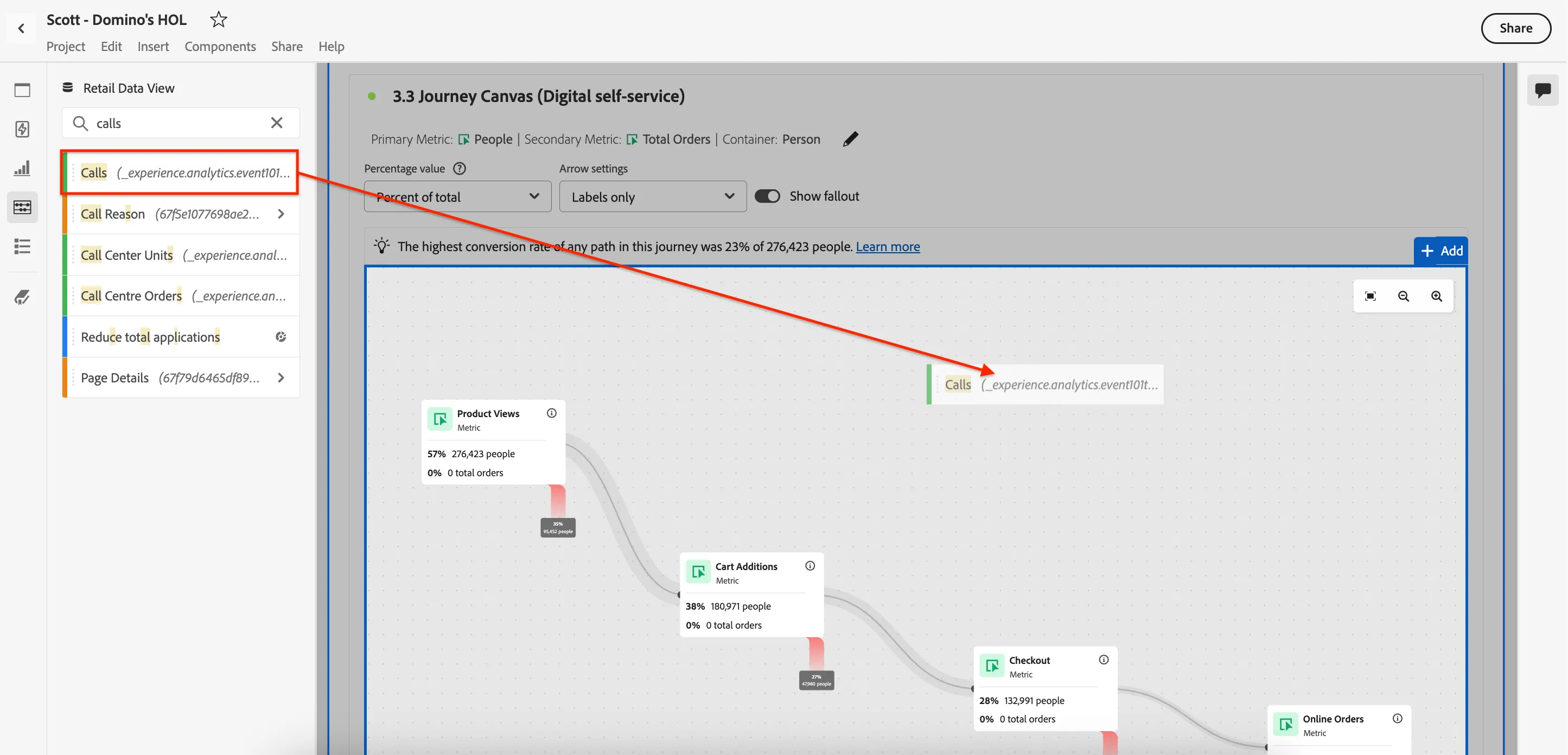
Task: Select the Reduce total applications item
Action: tap(181, 337)
